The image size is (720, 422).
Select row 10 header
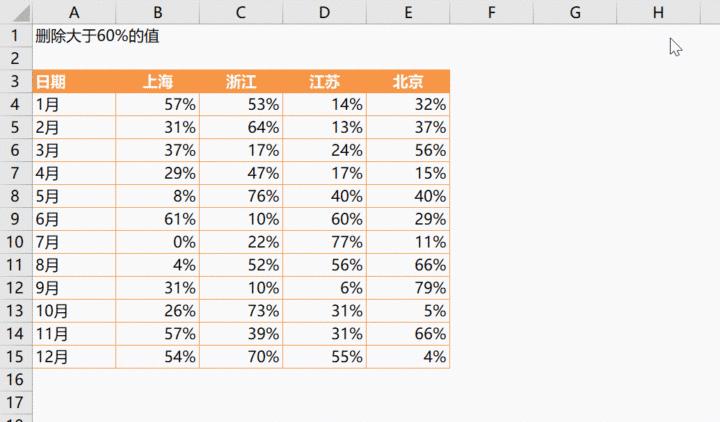(16, 241)
